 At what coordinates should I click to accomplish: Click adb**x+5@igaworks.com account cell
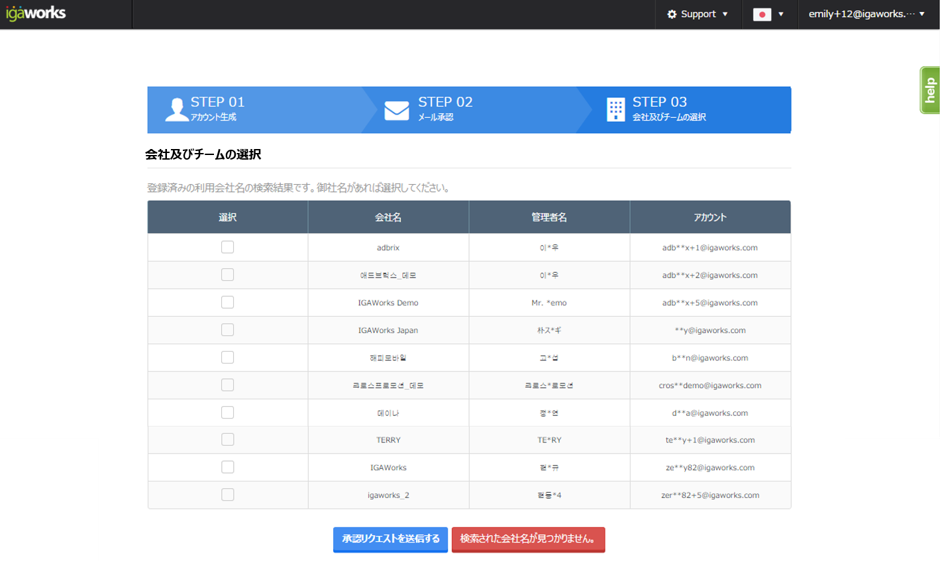[x=710, y=303]
